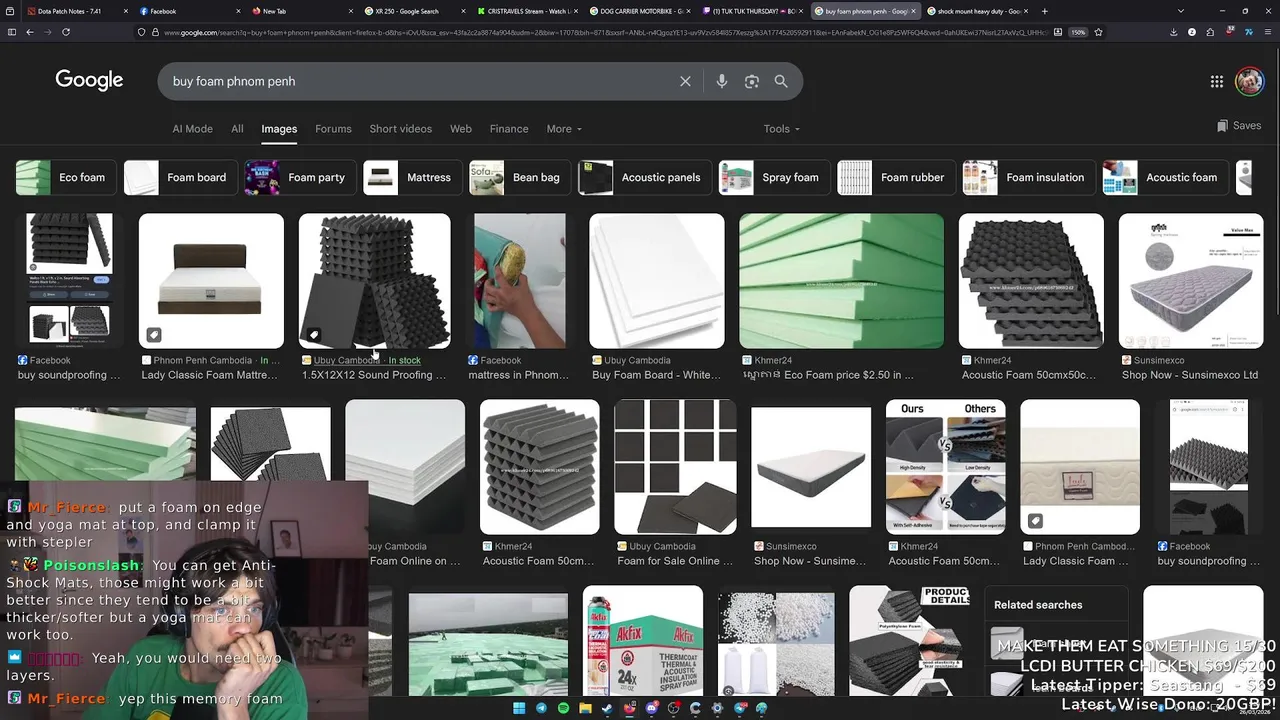Click the browser URL address bar
The height and width of the screenshot is (720, 1280).
click(x=600, y=32)
